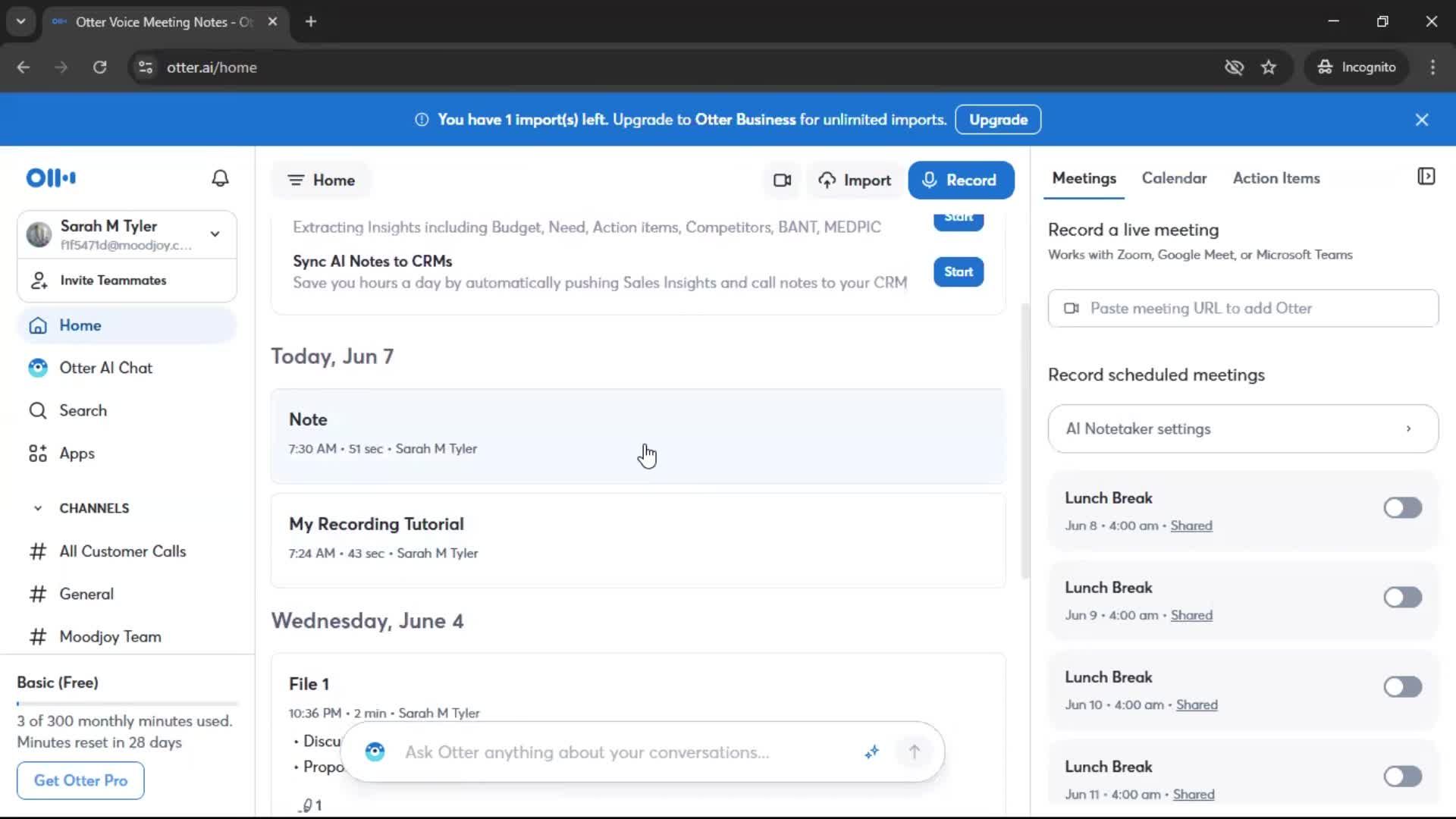Toggle Lunch Break Jun 11 recording on
Image resolution: width=1456 pixels, height=819 pixels.
point(1402,777)
